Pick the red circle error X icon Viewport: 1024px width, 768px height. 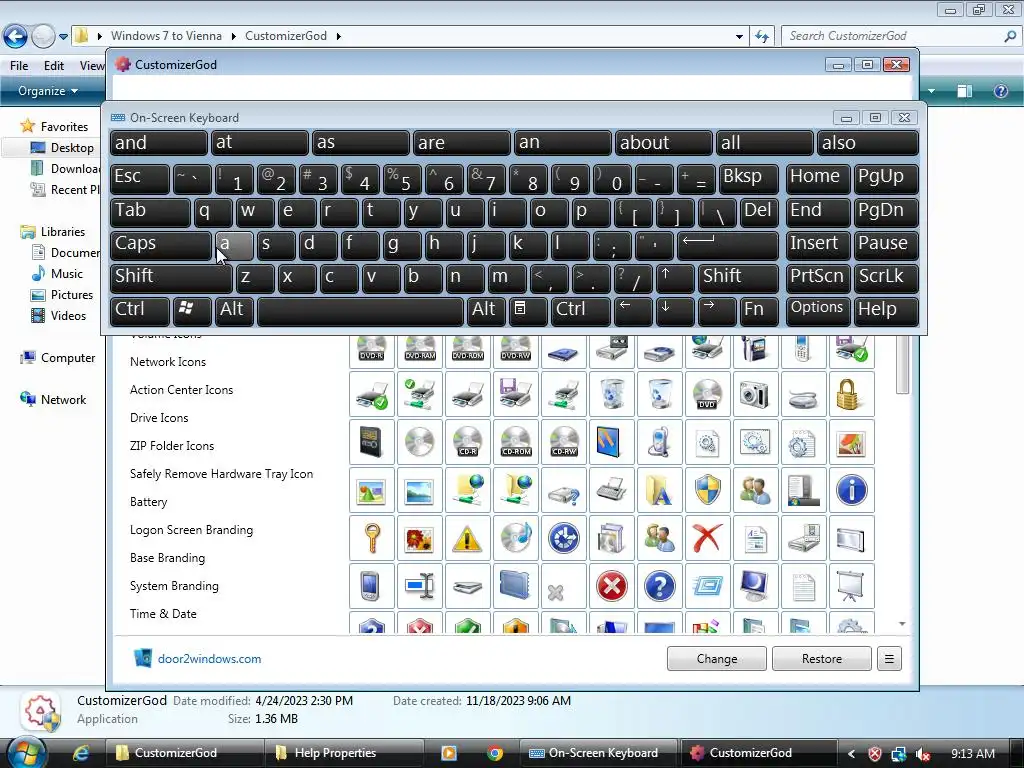(611, 586)
